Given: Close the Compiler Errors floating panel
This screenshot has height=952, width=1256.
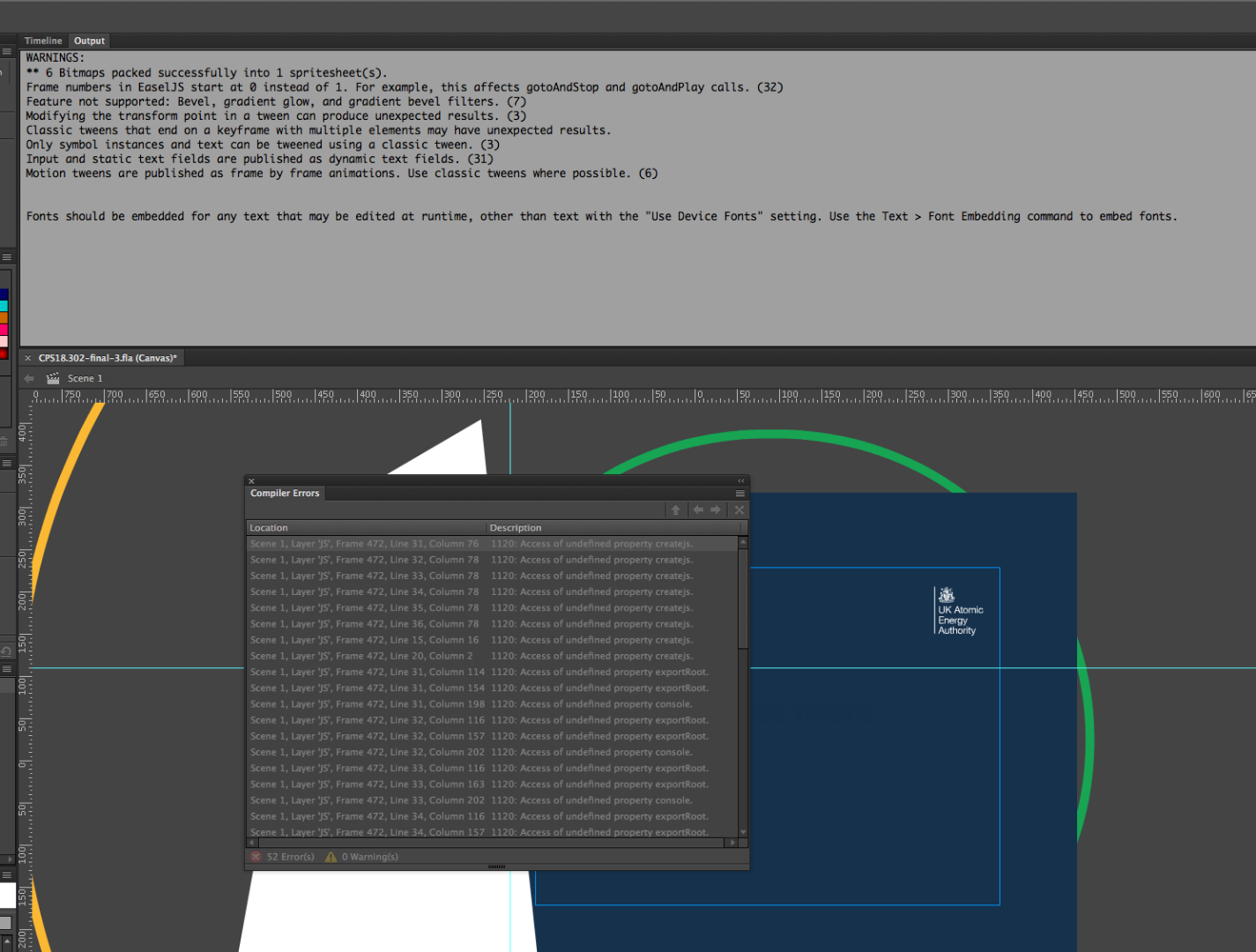Looking at the screenshot, I should pos(251,481).
